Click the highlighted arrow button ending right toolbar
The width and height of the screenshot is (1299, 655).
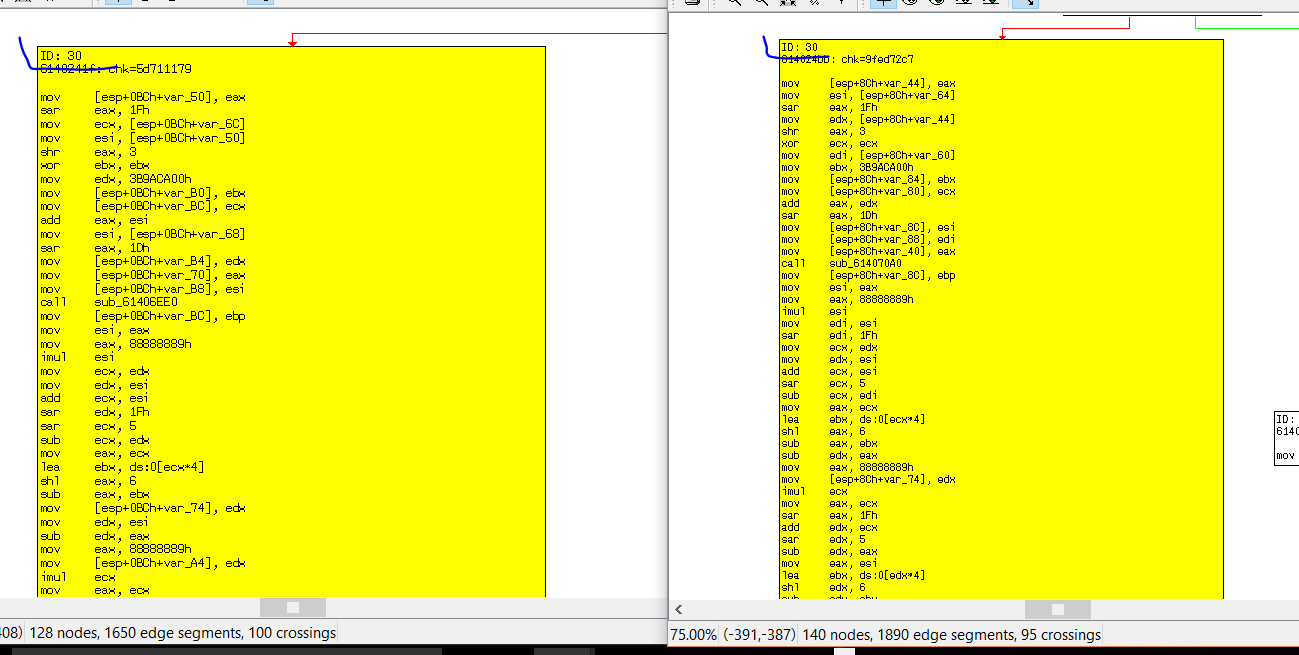(1025, 3)
